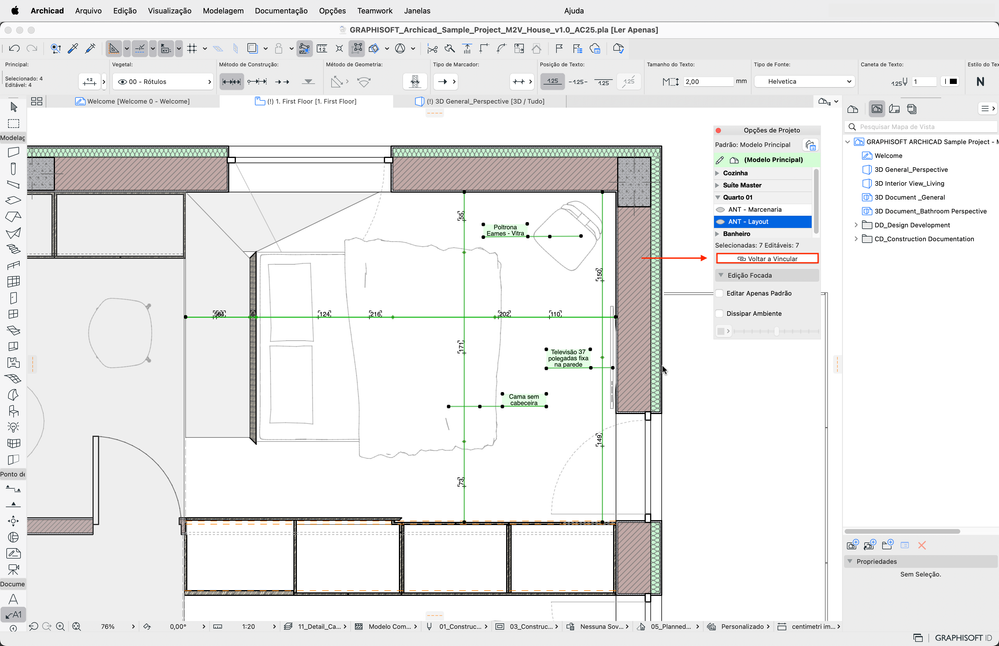Click the Dissipar Ambiente fade slider
The width and height of the screenshot is (999, 646).
click(776, 331)
